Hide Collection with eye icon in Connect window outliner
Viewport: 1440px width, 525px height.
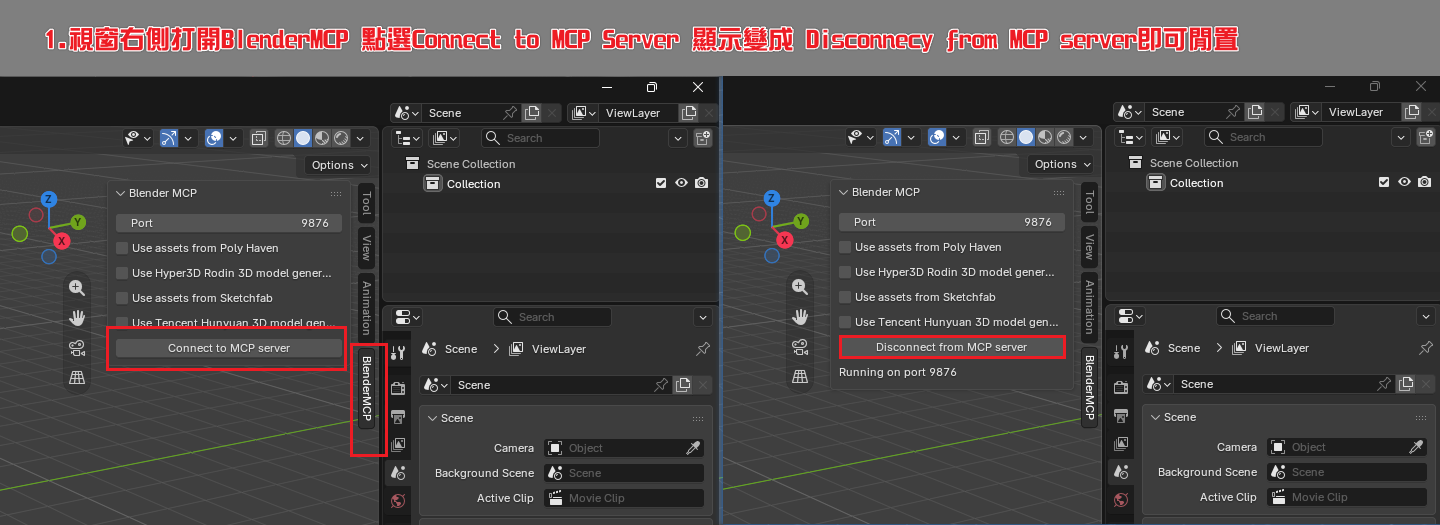[x=681, y=184]
